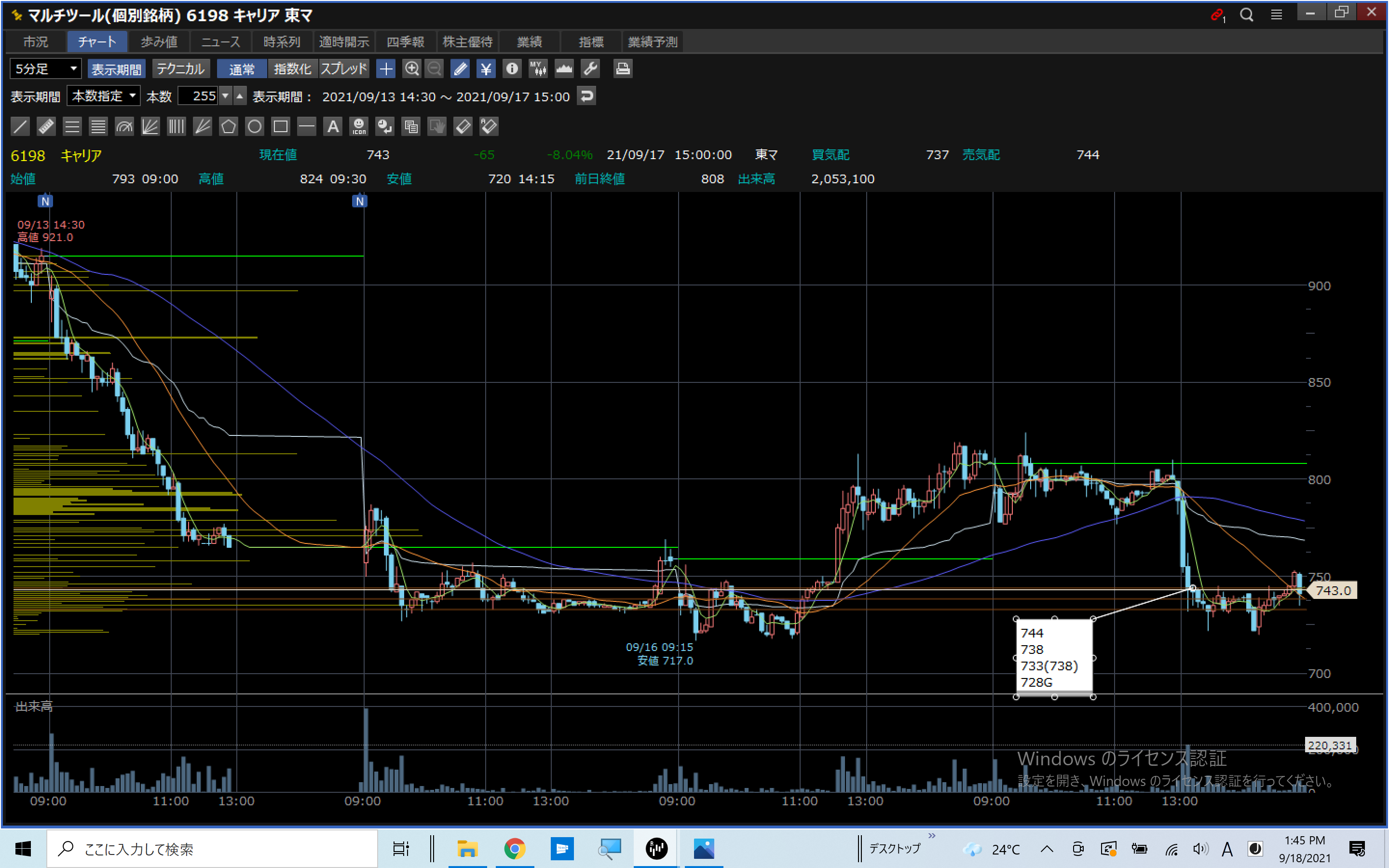Open the 5分足 timeframe dropdown
Viewport: 1389px width, 868px height.
coord(45,69)
